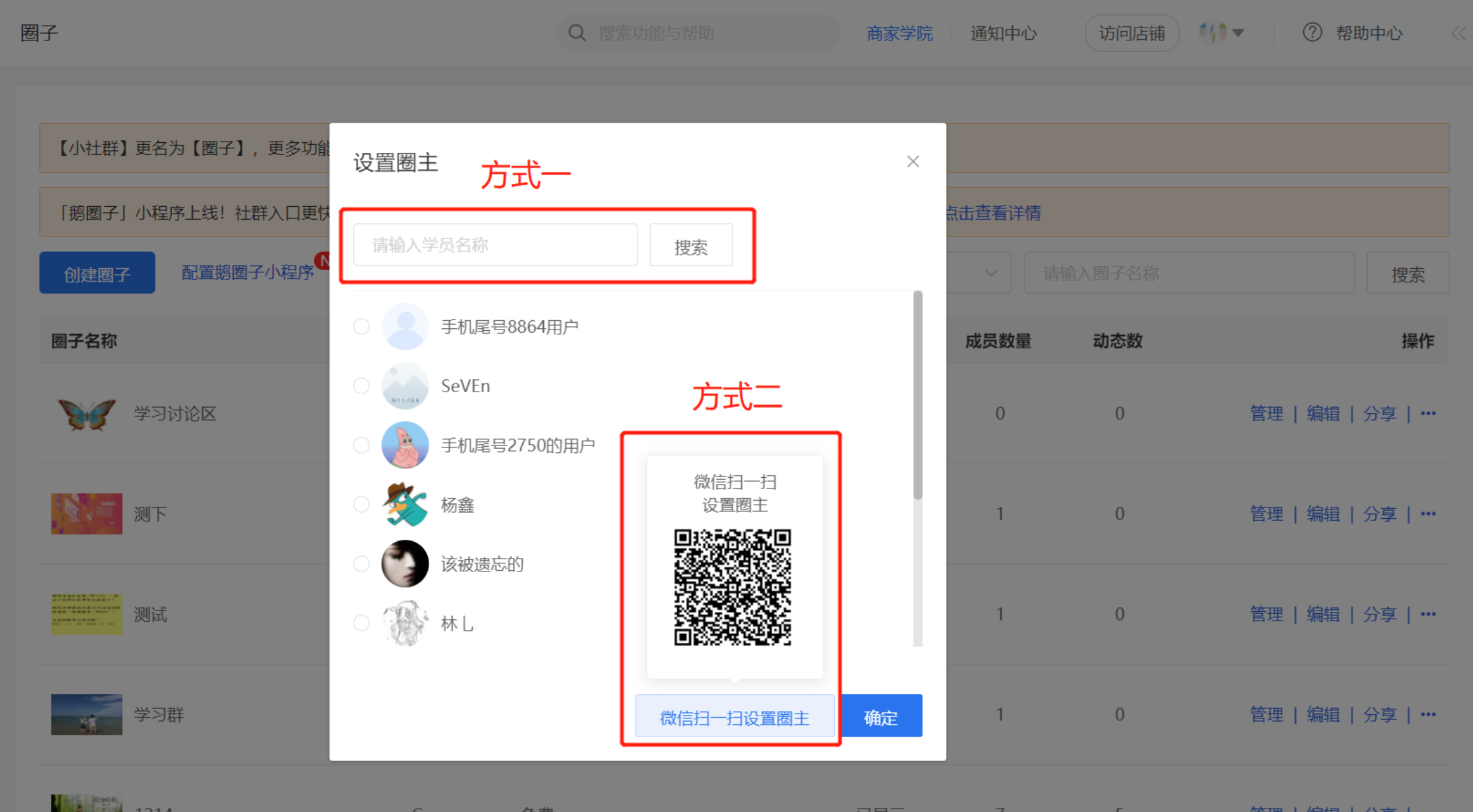The image size is (1473, 812).
Task: Collapse panel with double chevron icon
Action: tap(1459, 34)
